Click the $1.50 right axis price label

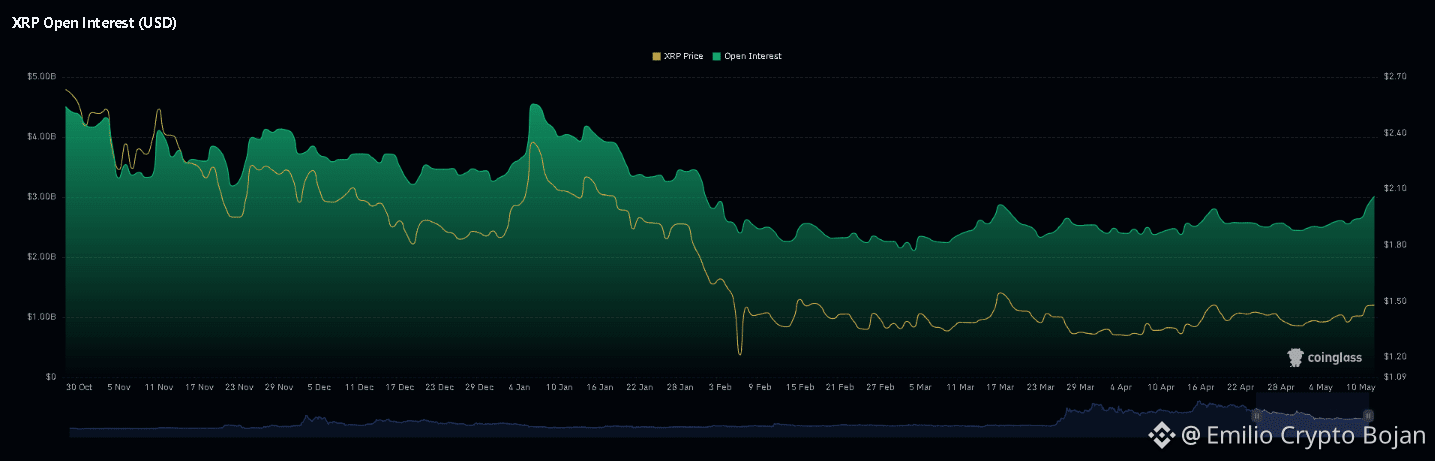pos(1395,300)
